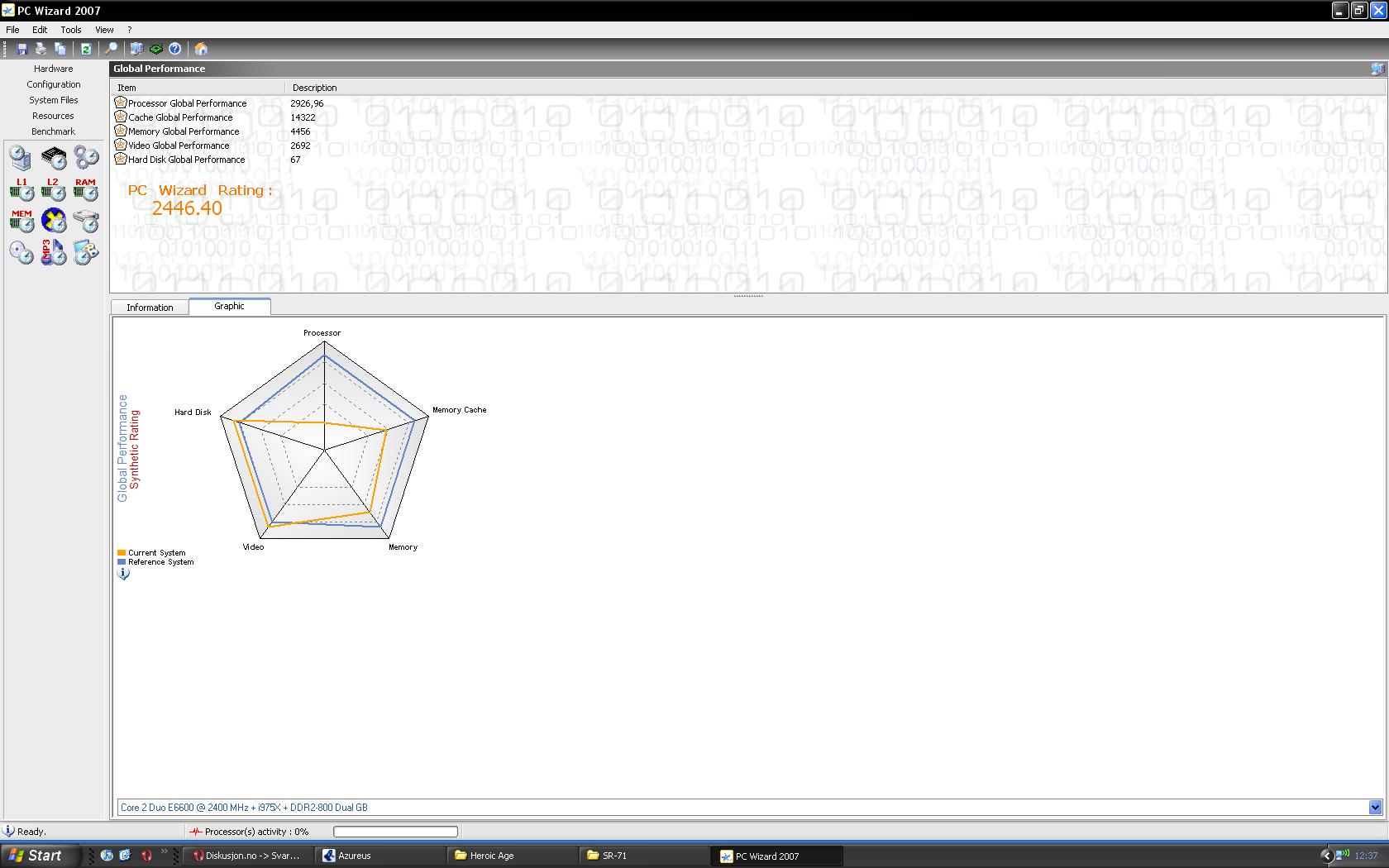Click the orange Current System legend swatch
Screen dimensions: 1389x868
click(122, 553)
